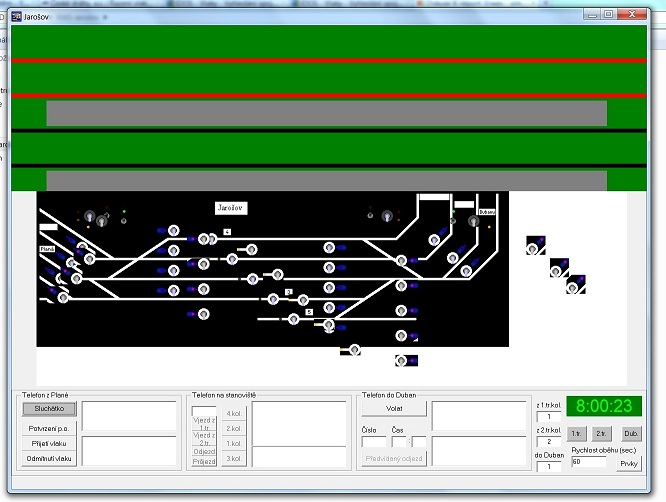Screen dimensions: 666x502
Task: Focus the Rychlost oběhu speed field
Action: 589,462
